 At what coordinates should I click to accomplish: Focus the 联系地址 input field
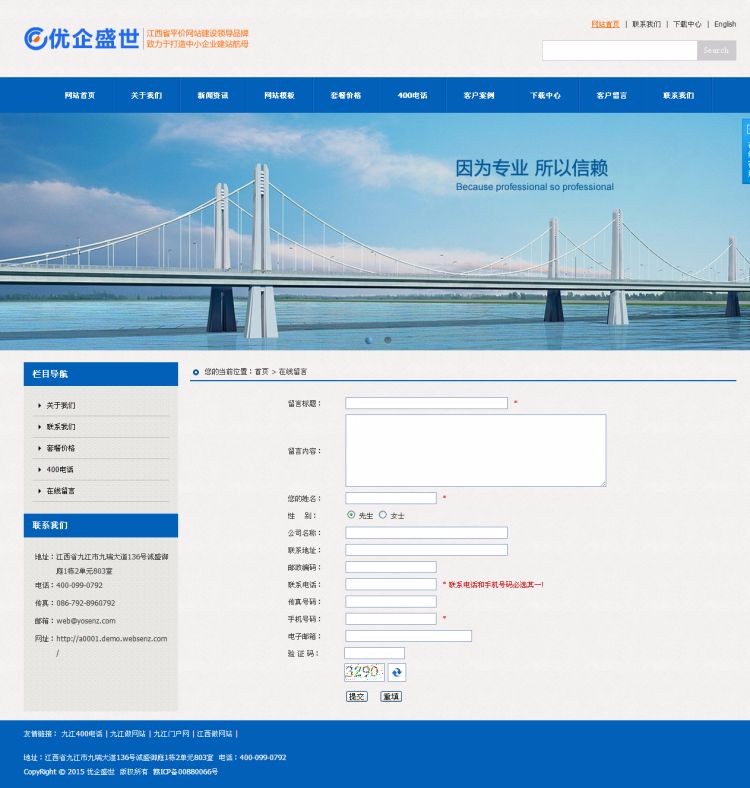tap(426, 550)
